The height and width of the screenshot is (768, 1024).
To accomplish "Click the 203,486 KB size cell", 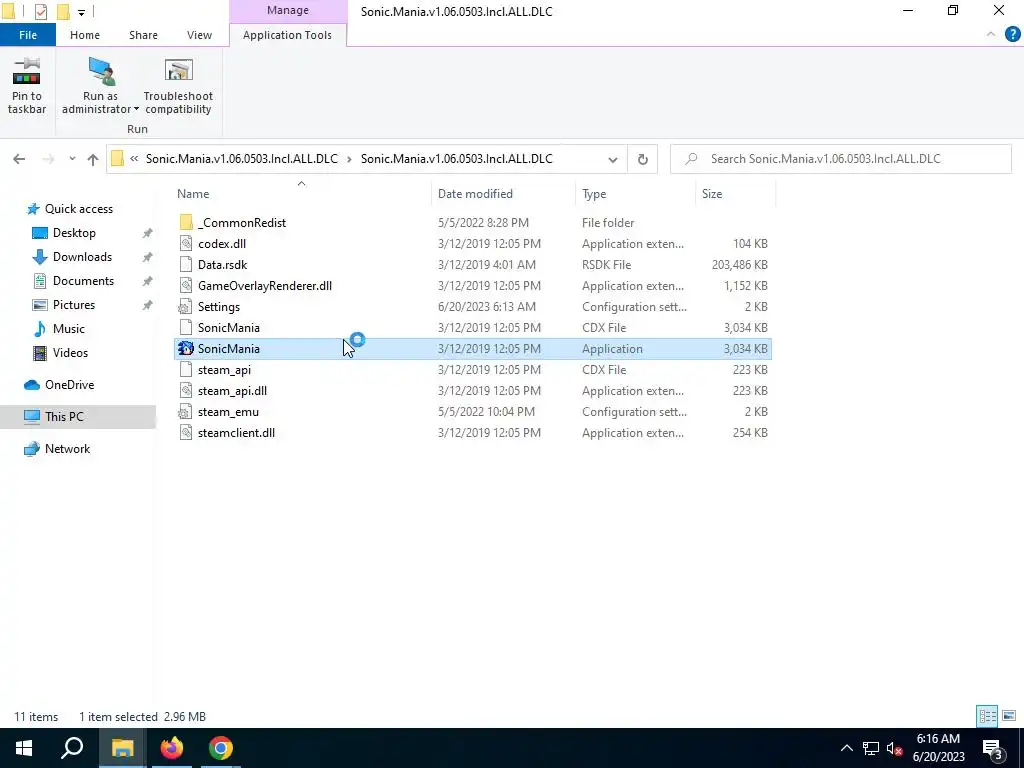I will pos(739,265).
